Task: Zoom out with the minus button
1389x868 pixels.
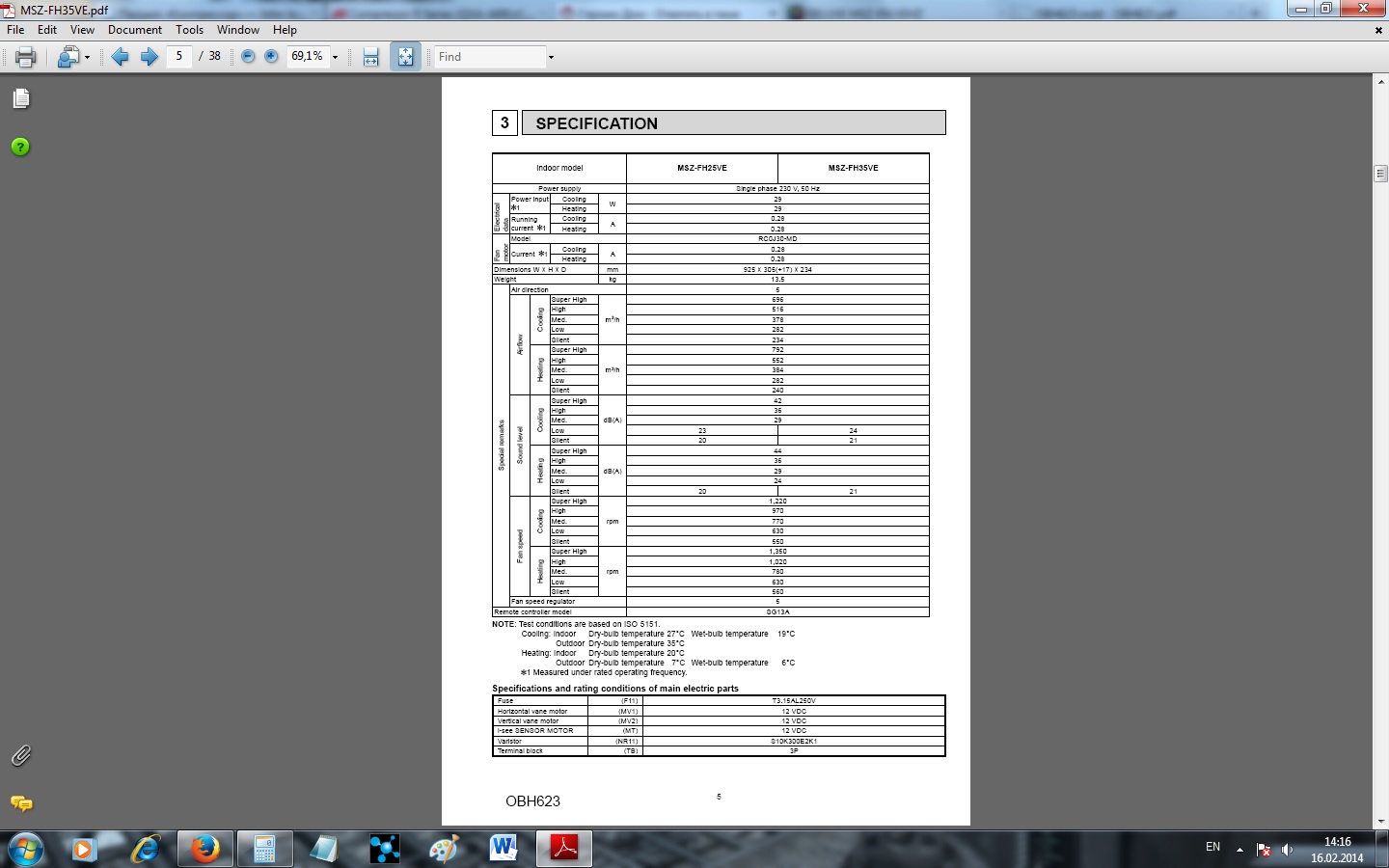Action: (248, 57)
